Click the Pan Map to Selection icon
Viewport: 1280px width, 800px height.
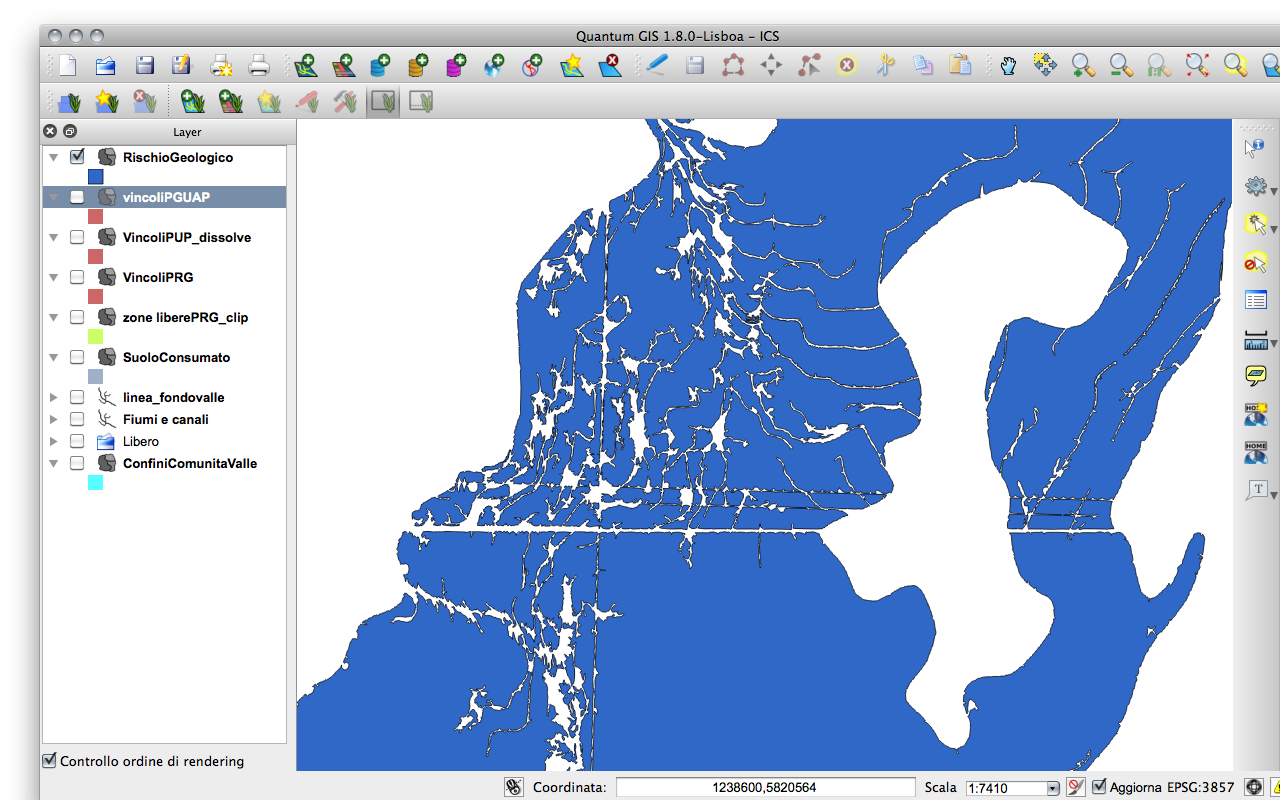click(1045, 66)
